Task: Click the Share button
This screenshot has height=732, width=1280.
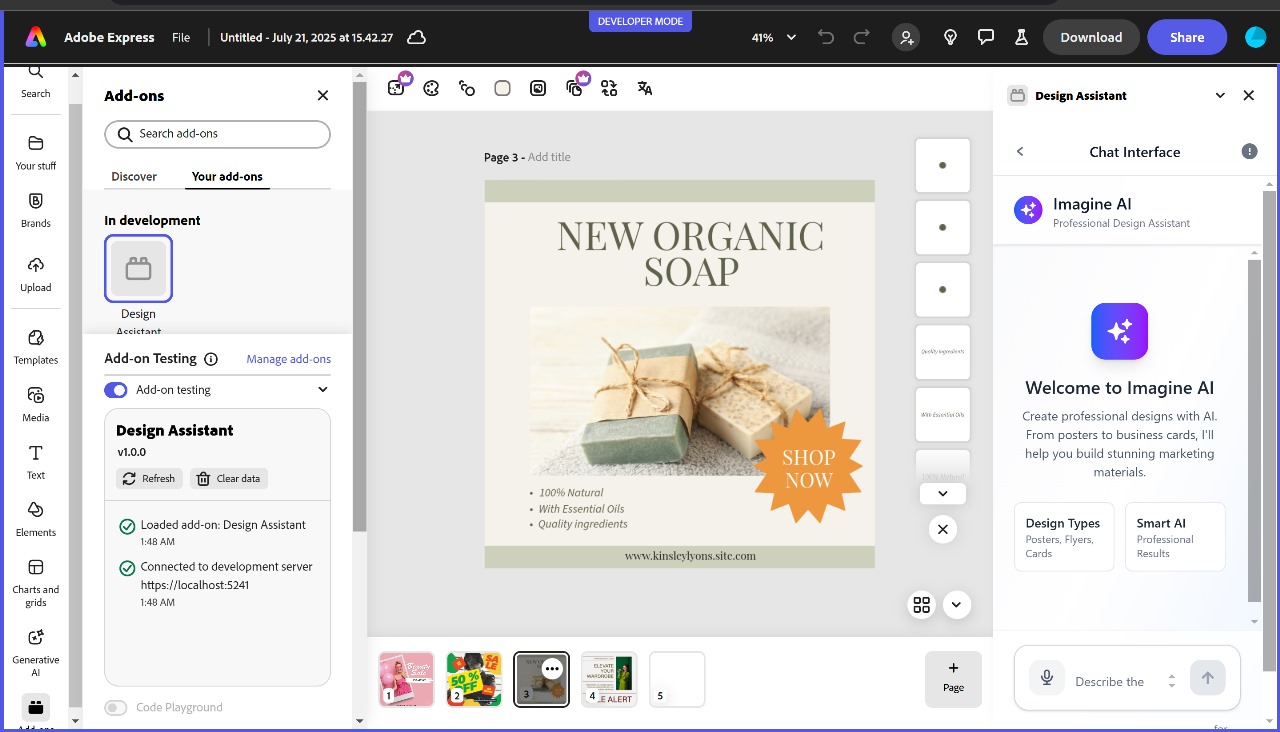Action: [1187, 37]
